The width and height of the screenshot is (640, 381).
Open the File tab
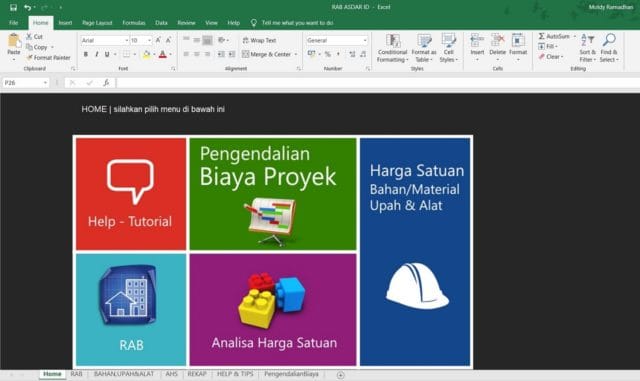tap(13, 23)
